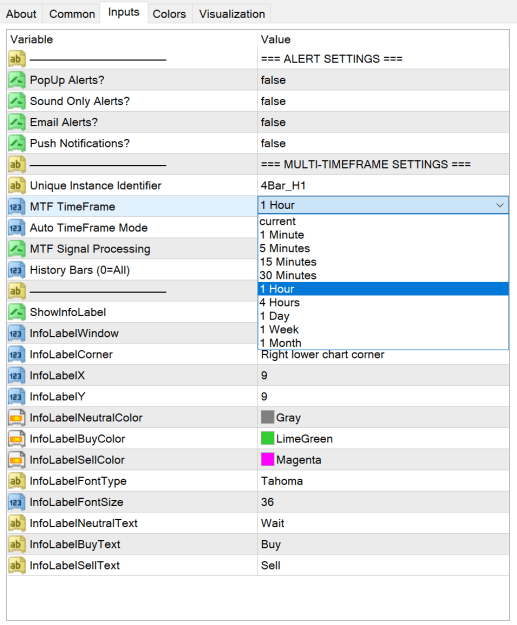Click the InfoLabelFontType string icon
The image size is (517, 625).
point(17,481)
